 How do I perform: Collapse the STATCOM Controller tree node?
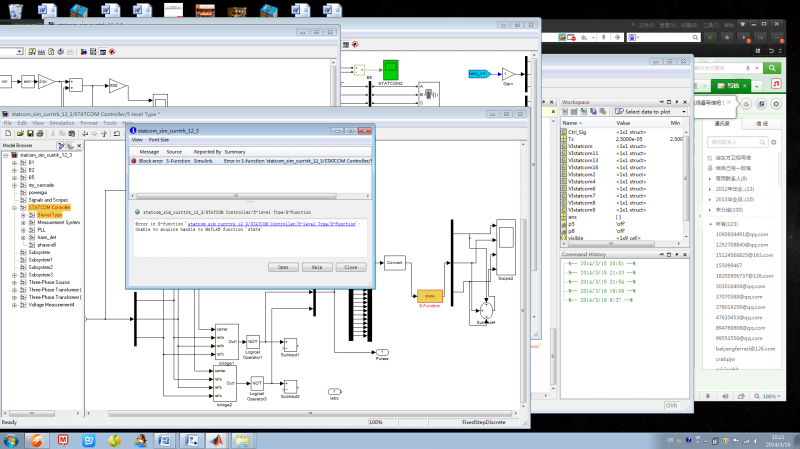tap(14, 206)
